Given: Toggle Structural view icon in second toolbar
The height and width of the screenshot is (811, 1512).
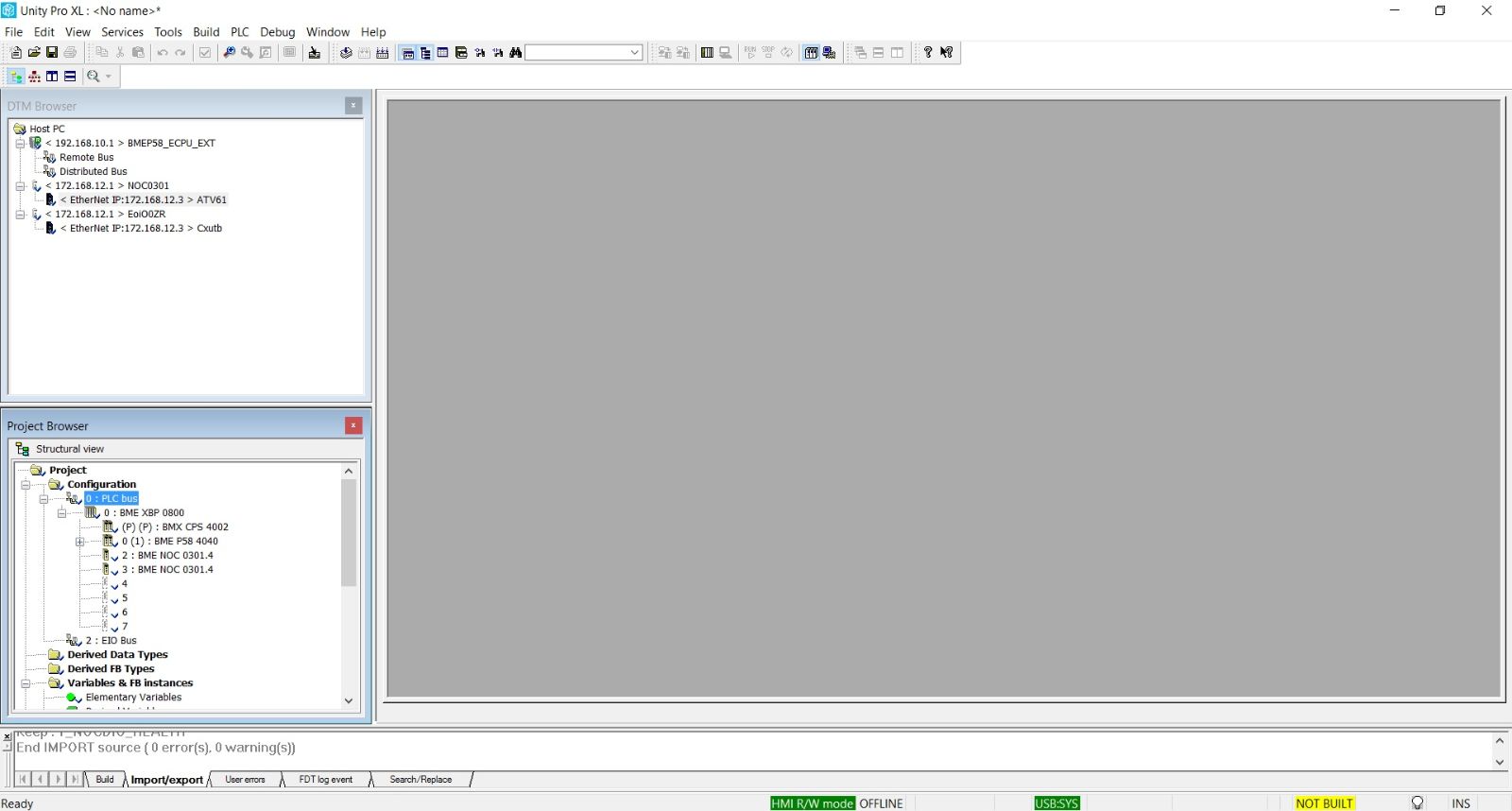Looking at the screenshot, I should tap(16, 77).
